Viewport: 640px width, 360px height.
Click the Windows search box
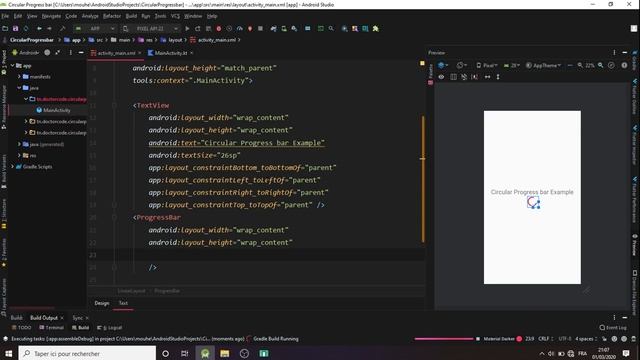[x=87, y=353]
